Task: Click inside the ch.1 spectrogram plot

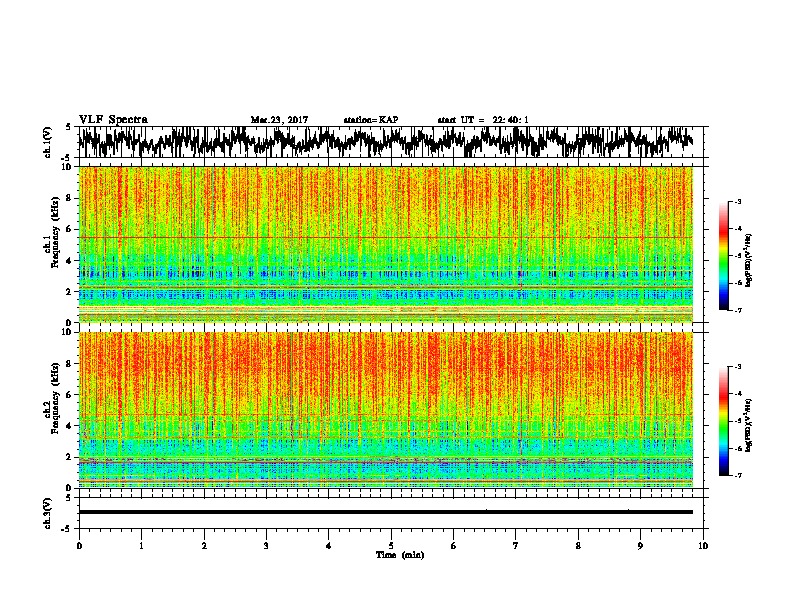Action: point(386,244)
